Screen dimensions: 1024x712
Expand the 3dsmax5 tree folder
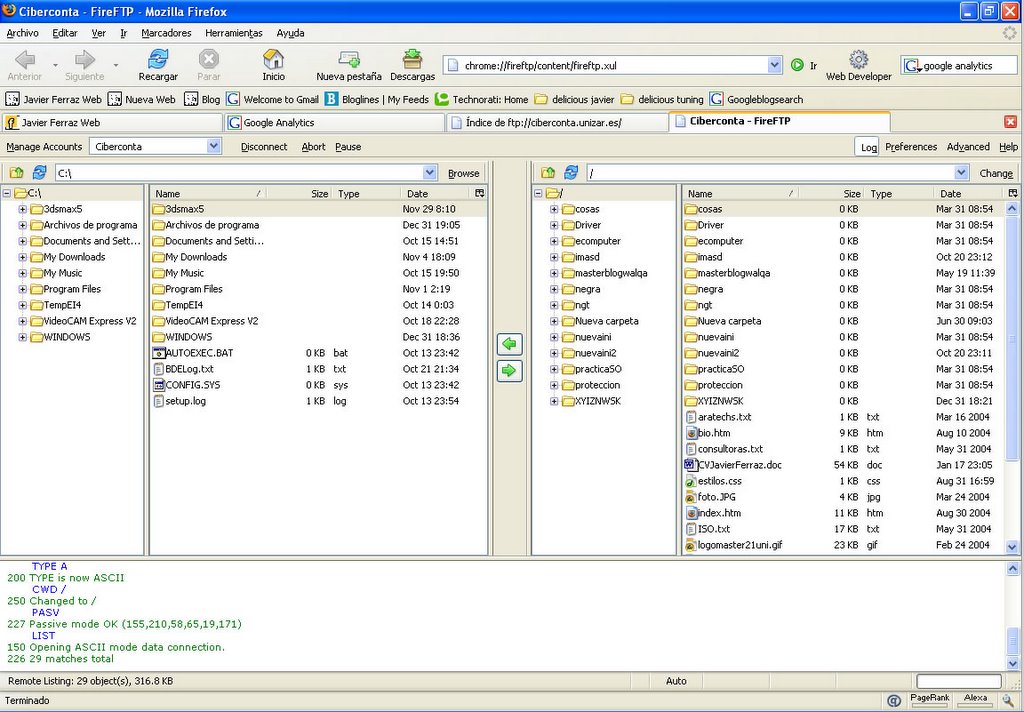point(23,209)
